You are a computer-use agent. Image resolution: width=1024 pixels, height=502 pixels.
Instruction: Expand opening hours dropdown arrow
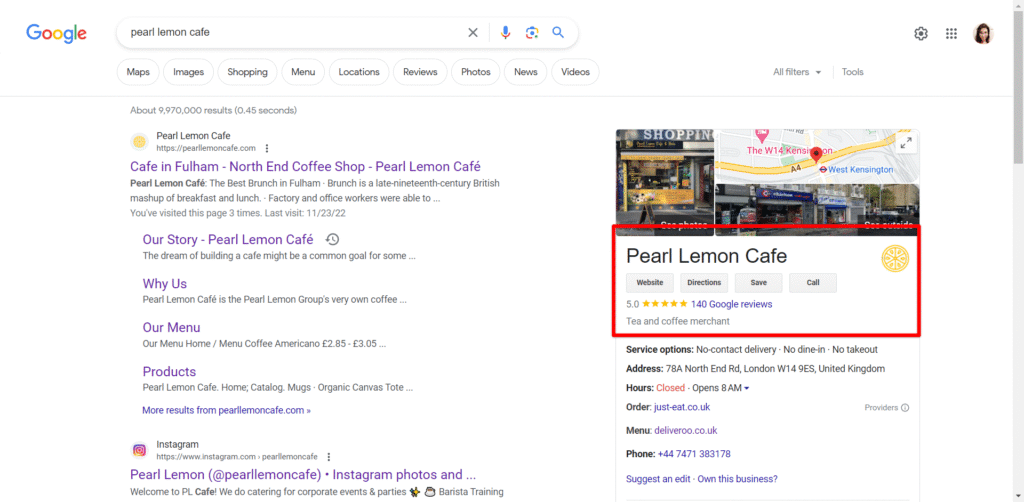746,388
